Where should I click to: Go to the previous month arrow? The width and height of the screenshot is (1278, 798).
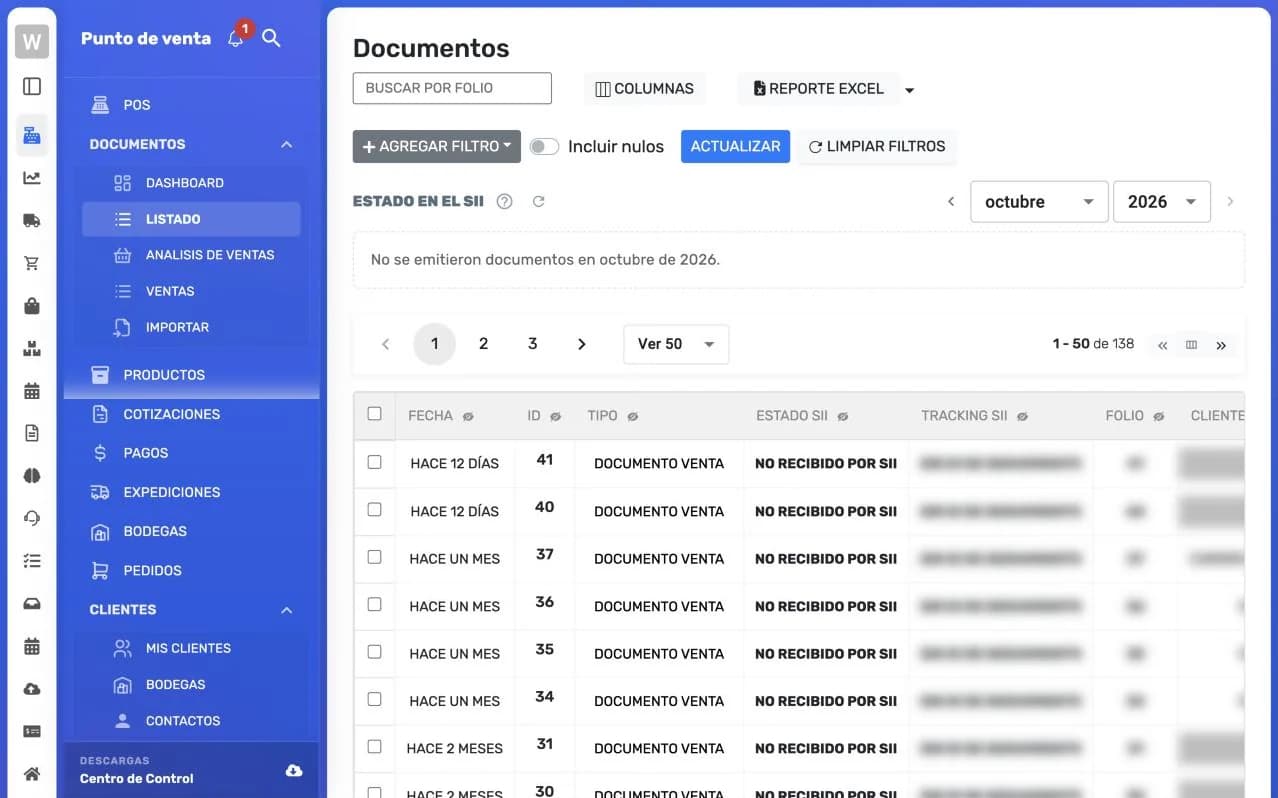coord(951,201)
